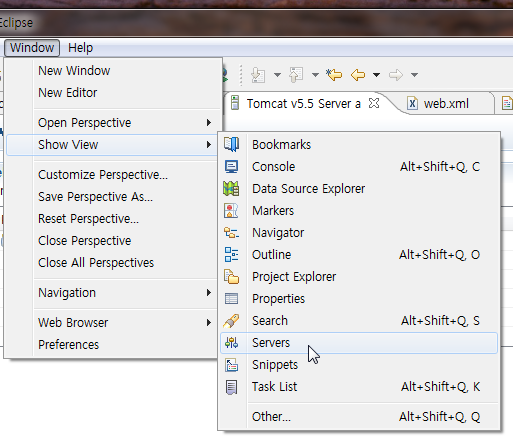
Task: Click the Servers view icon
Action: pos(231,343)
